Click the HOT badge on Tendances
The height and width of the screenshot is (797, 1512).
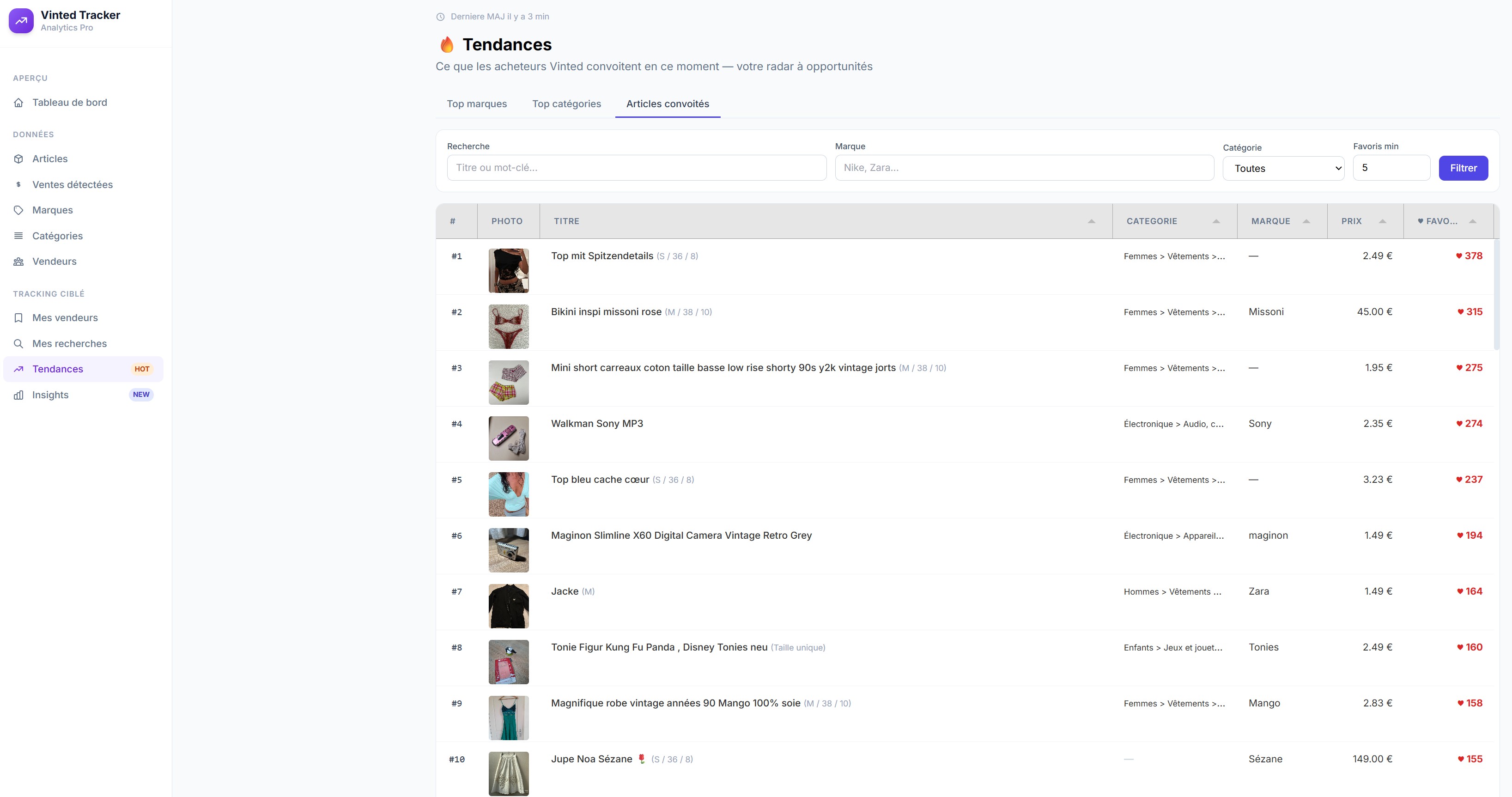click(142, 369)
